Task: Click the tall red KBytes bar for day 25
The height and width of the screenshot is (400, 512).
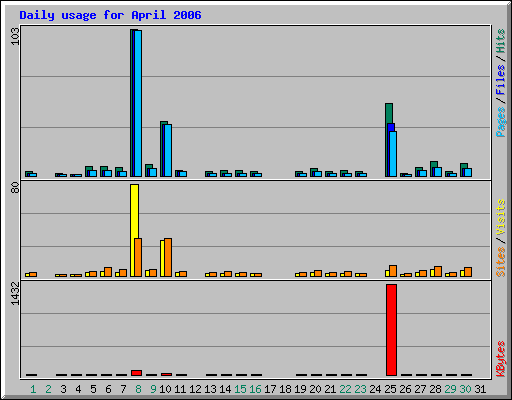Action: tap(391, 330)
